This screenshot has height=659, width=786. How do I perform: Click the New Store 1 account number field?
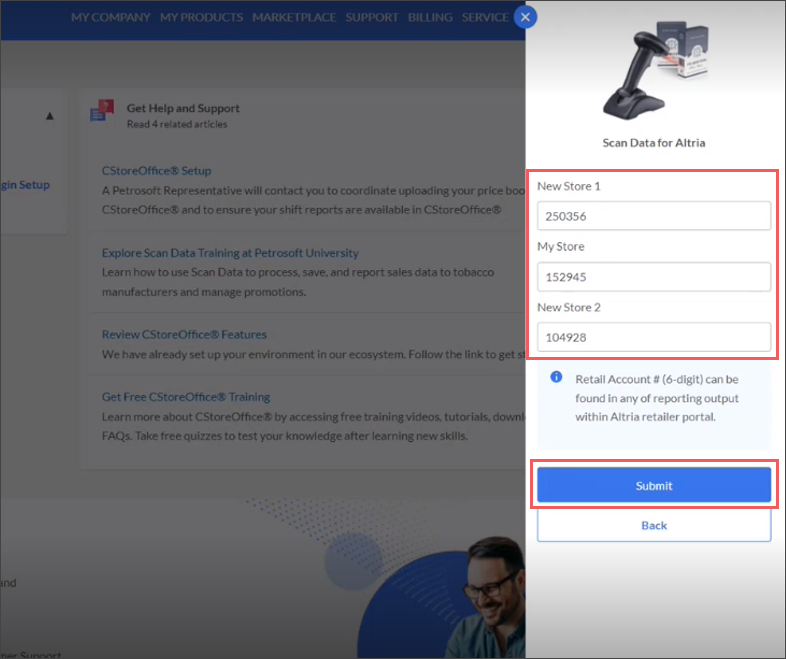653,216
